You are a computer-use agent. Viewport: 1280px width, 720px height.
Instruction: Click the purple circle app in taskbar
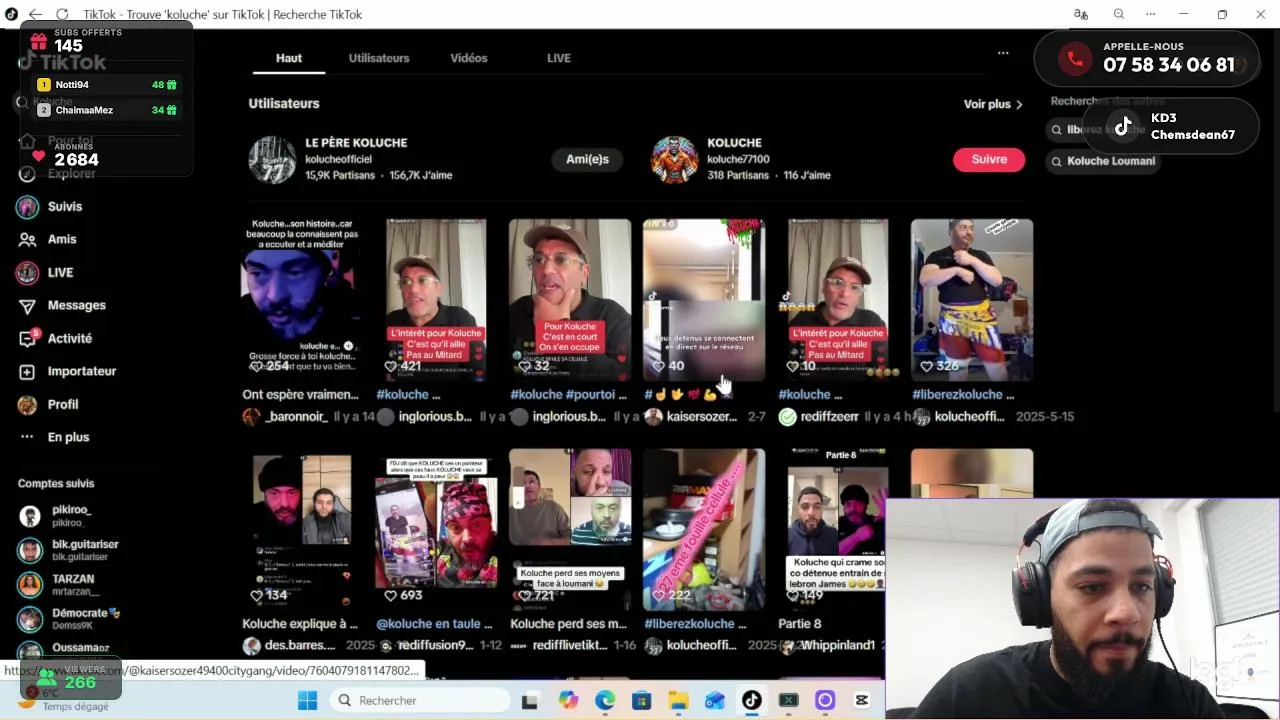click(x=825, y=700)
